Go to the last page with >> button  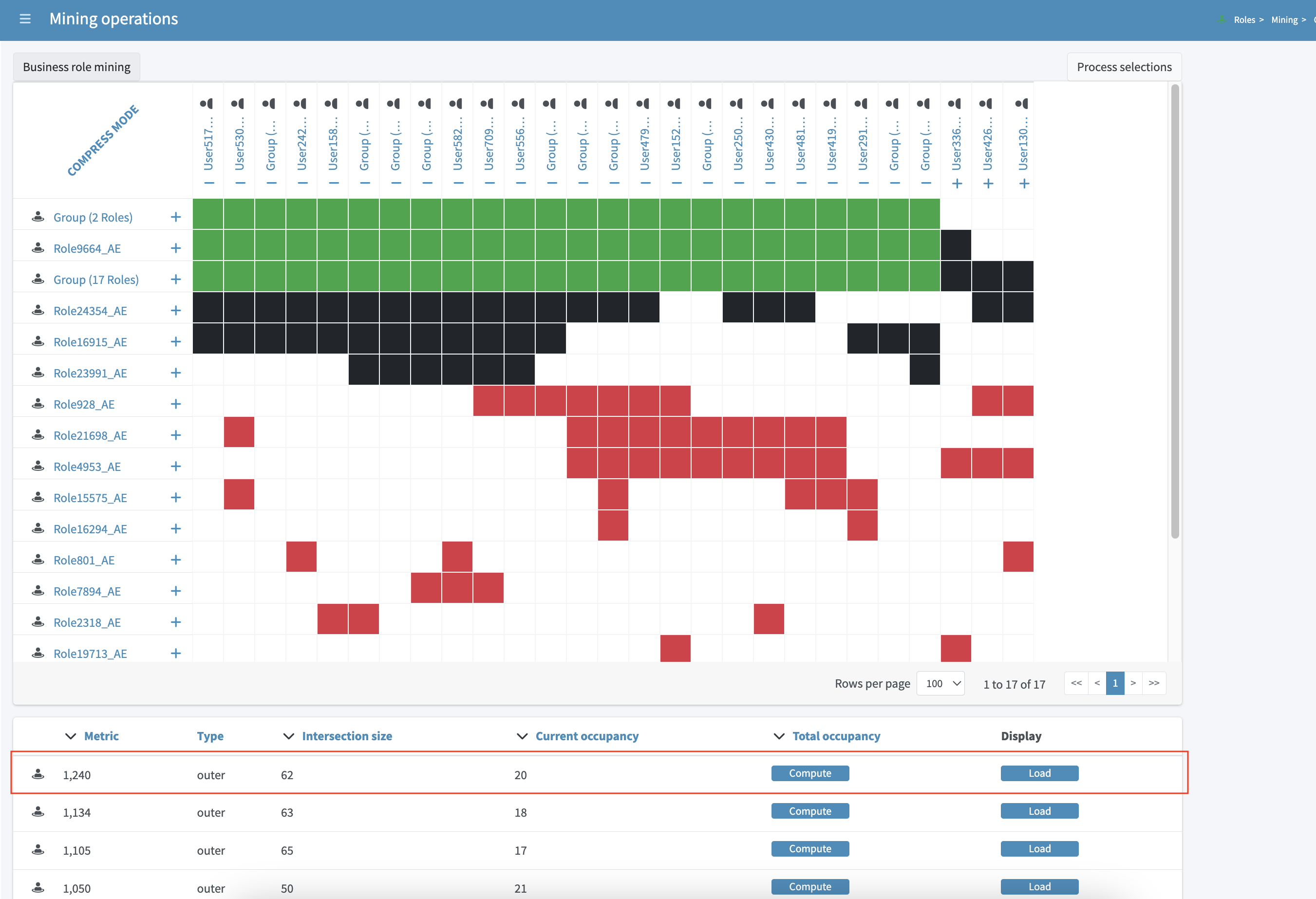coord(1153,683)
